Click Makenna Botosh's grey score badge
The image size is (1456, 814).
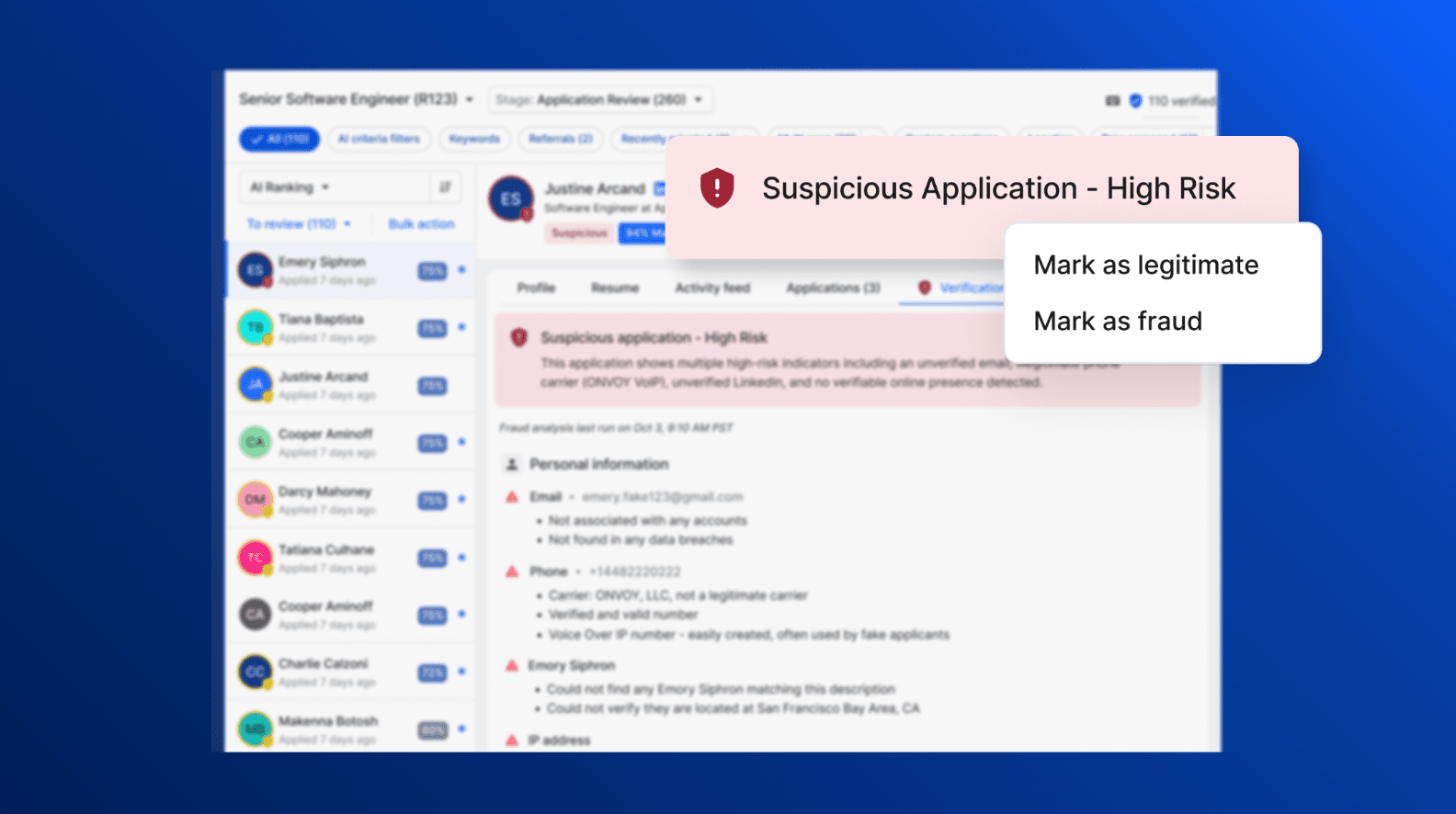click(x=432, y=730)
